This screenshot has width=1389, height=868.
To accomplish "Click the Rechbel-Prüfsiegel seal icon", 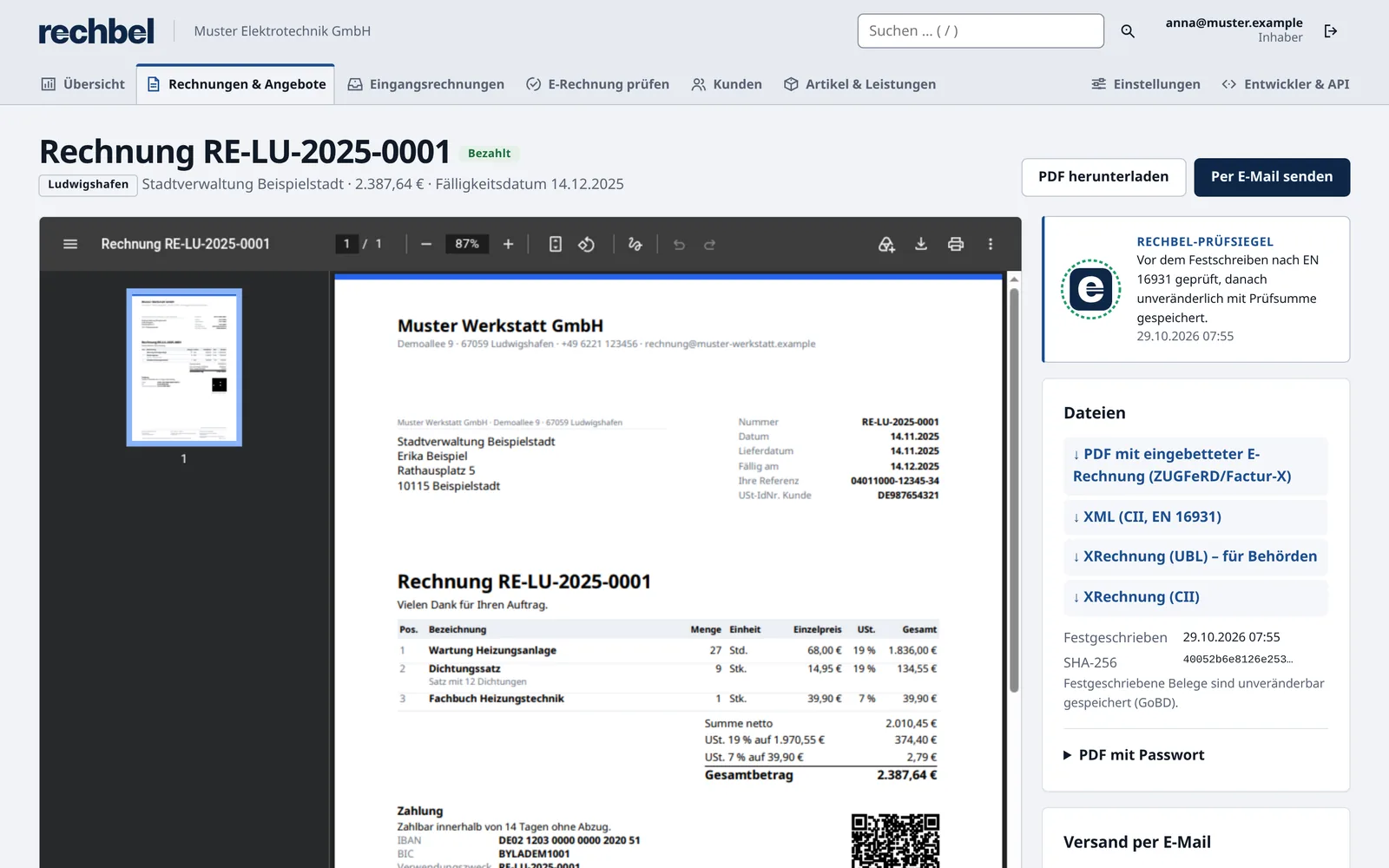I will 1091,289.
